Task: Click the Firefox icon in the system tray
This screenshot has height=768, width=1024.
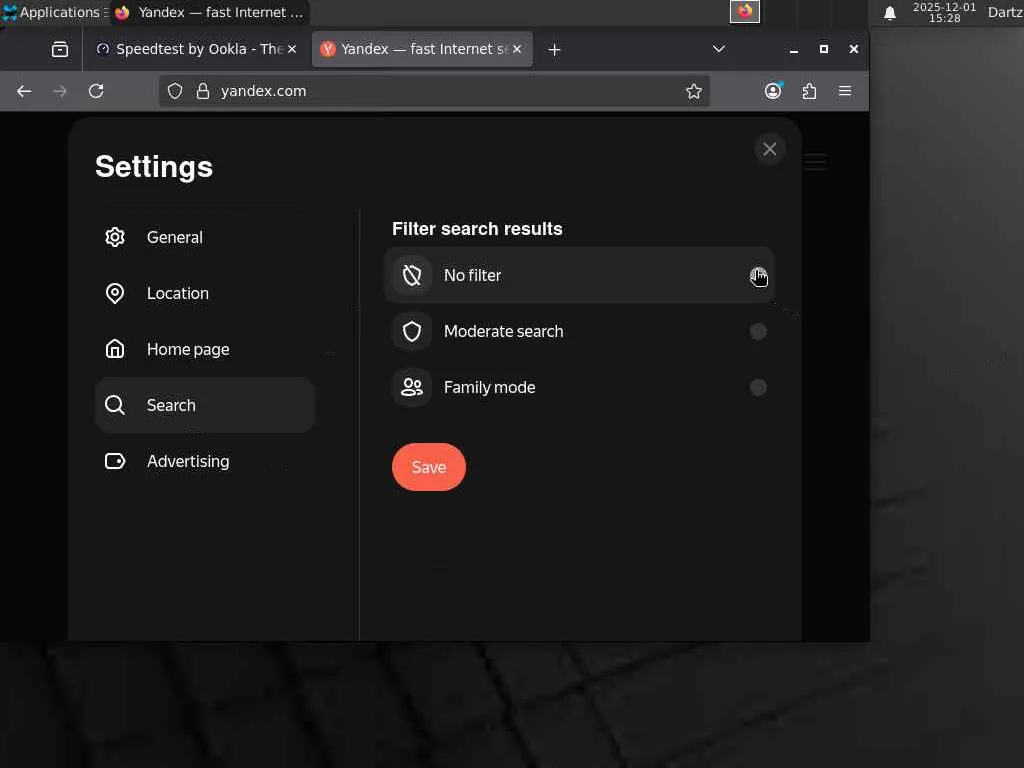Action: (x=744, y=12)
